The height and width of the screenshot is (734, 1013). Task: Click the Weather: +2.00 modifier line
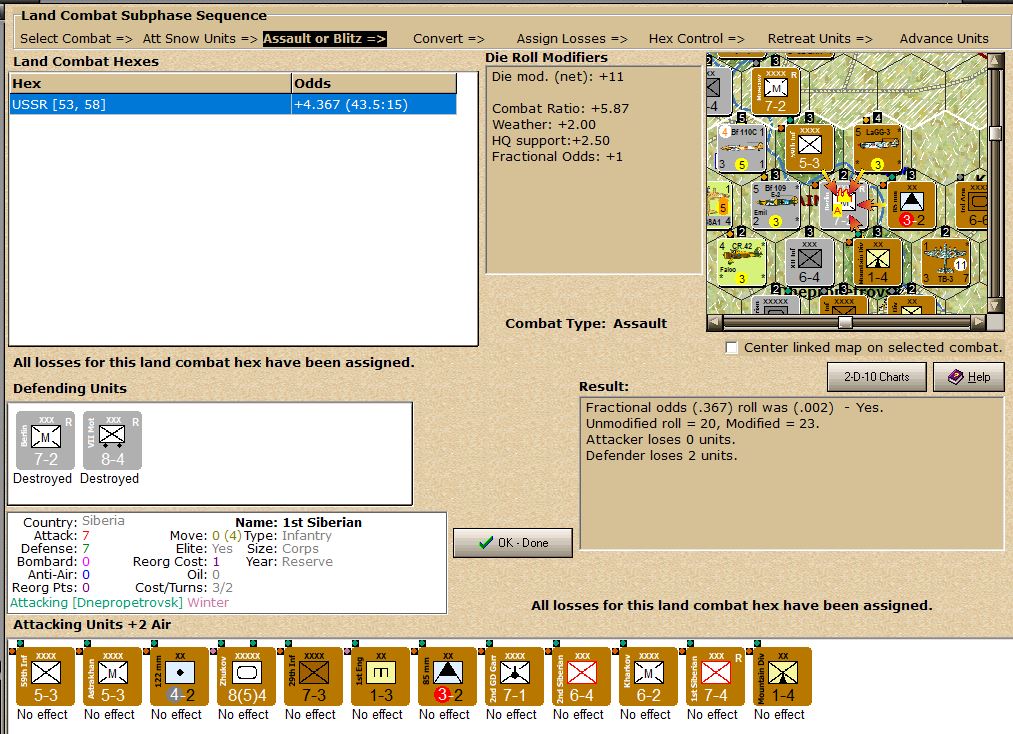[543, 125]
